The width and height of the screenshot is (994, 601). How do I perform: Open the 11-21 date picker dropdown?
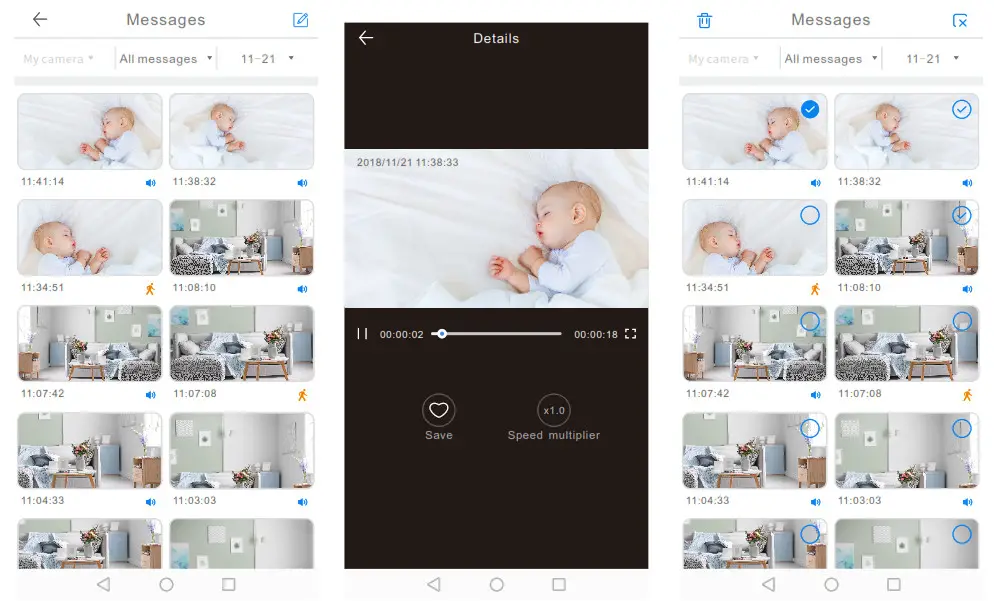point(265,58)
